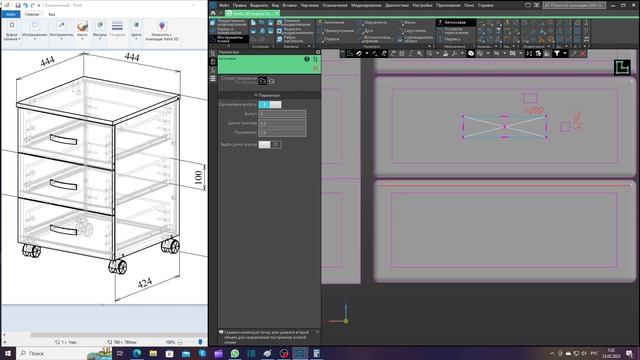Open the dropdown arrow next to the filter icon
Image resolution: width=640 pixels, height=360 pixels.
pyautogui.click(x=565, y=53)
